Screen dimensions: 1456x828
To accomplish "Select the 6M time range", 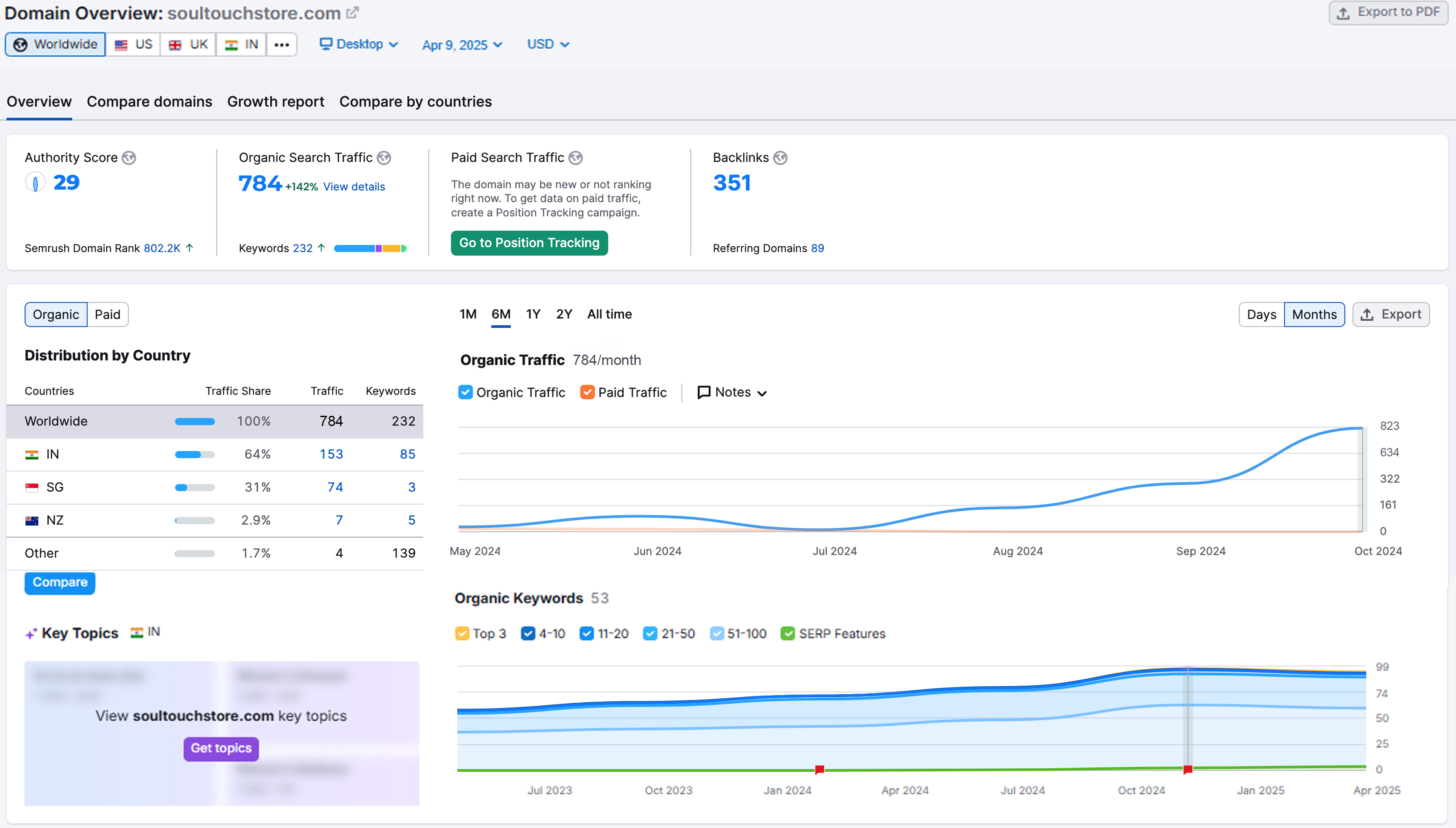I will (501, 315).
